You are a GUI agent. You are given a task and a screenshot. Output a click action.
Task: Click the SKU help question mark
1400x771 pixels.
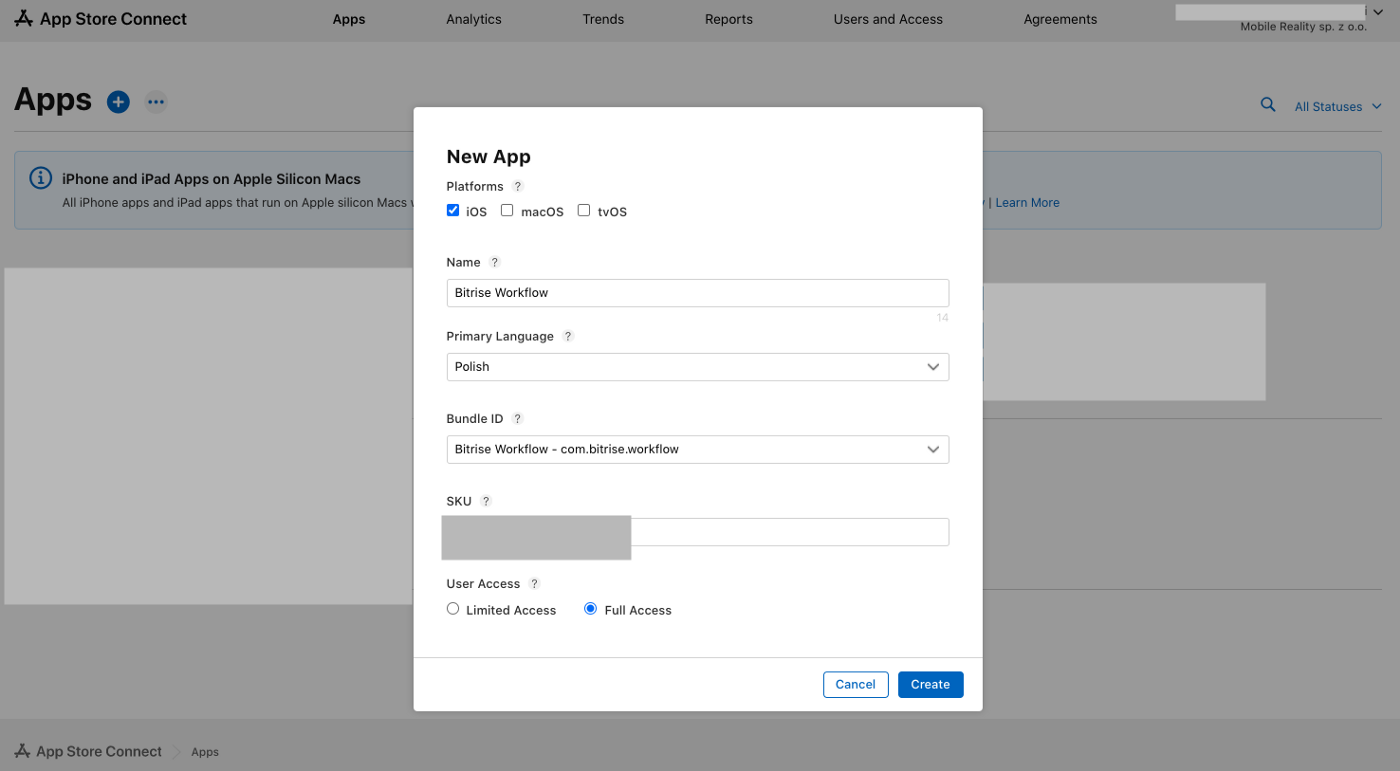486,501
